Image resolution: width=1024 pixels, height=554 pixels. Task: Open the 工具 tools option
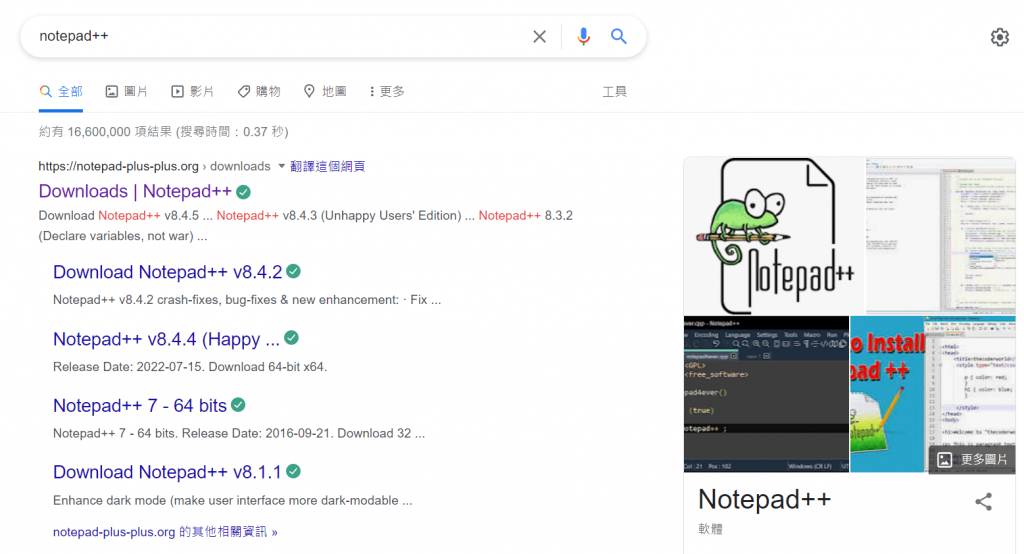(x=614, y=91)
